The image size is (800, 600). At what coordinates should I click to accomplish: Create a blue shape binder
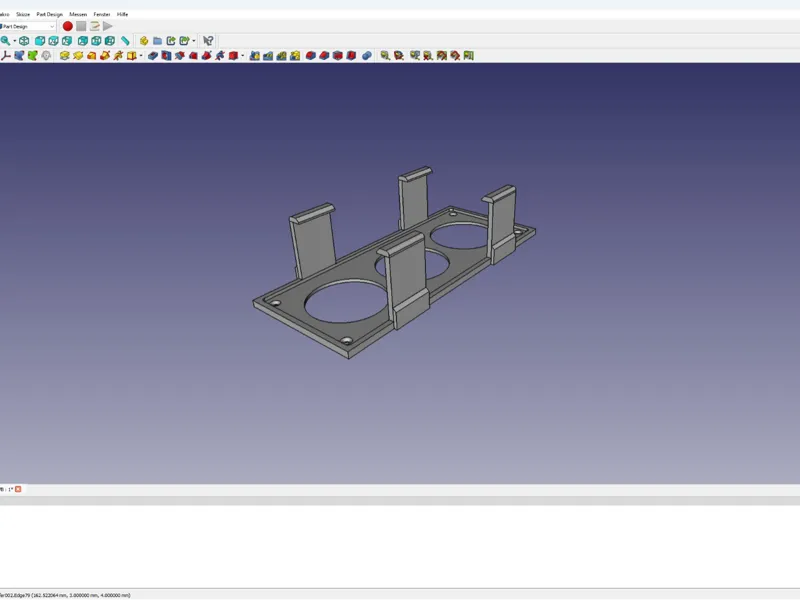19,56
